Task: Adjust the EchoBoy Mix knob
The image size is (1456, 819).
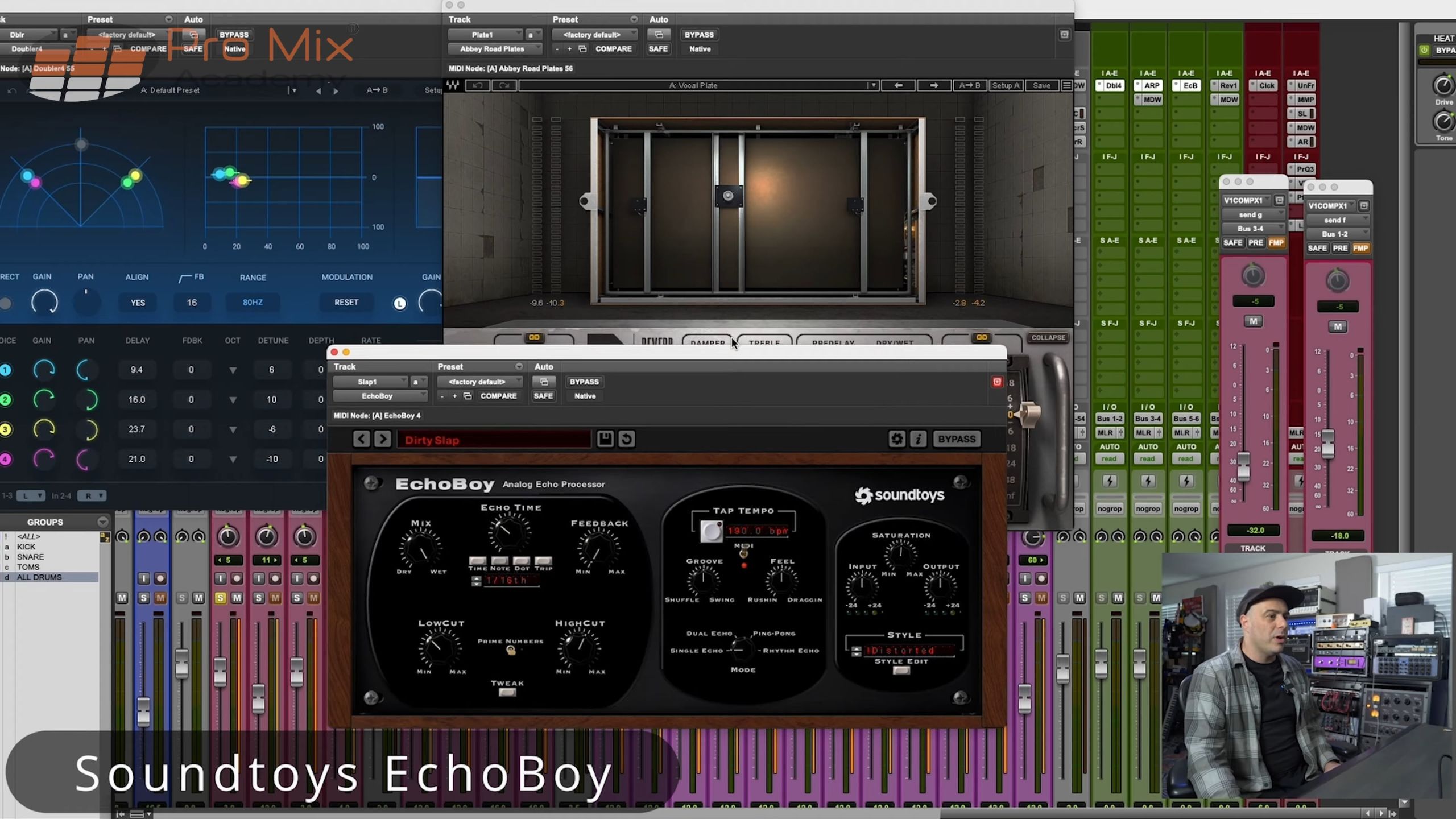Action: 421,548
